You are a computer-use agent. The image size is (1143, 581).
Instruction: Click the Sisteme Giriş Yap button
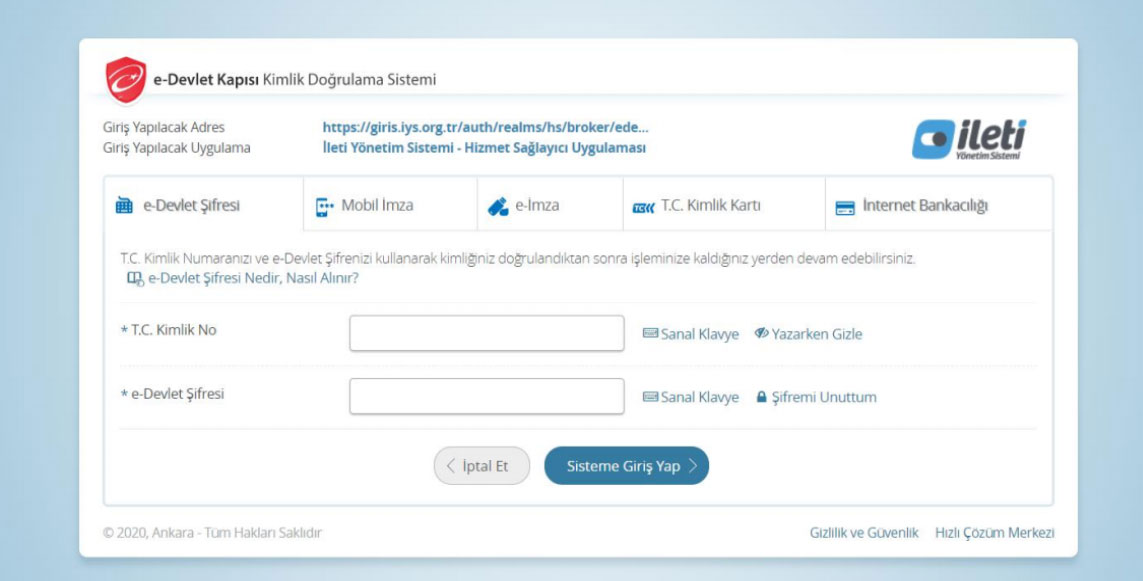(x=626, y=466)
